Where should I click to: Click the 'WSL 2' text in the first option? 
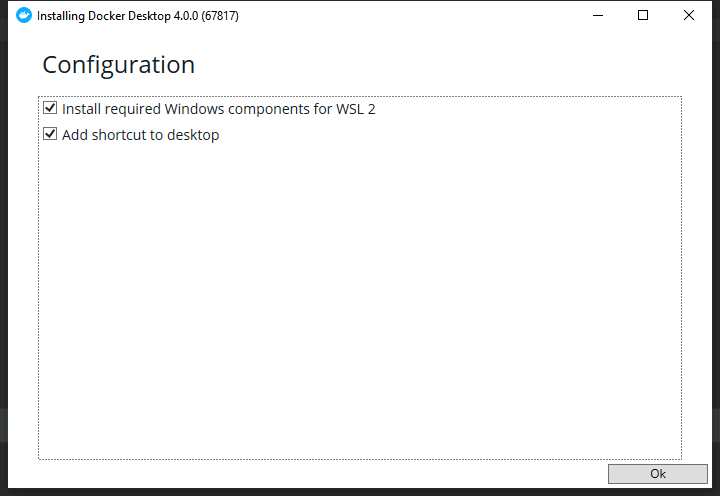point(356,109)
